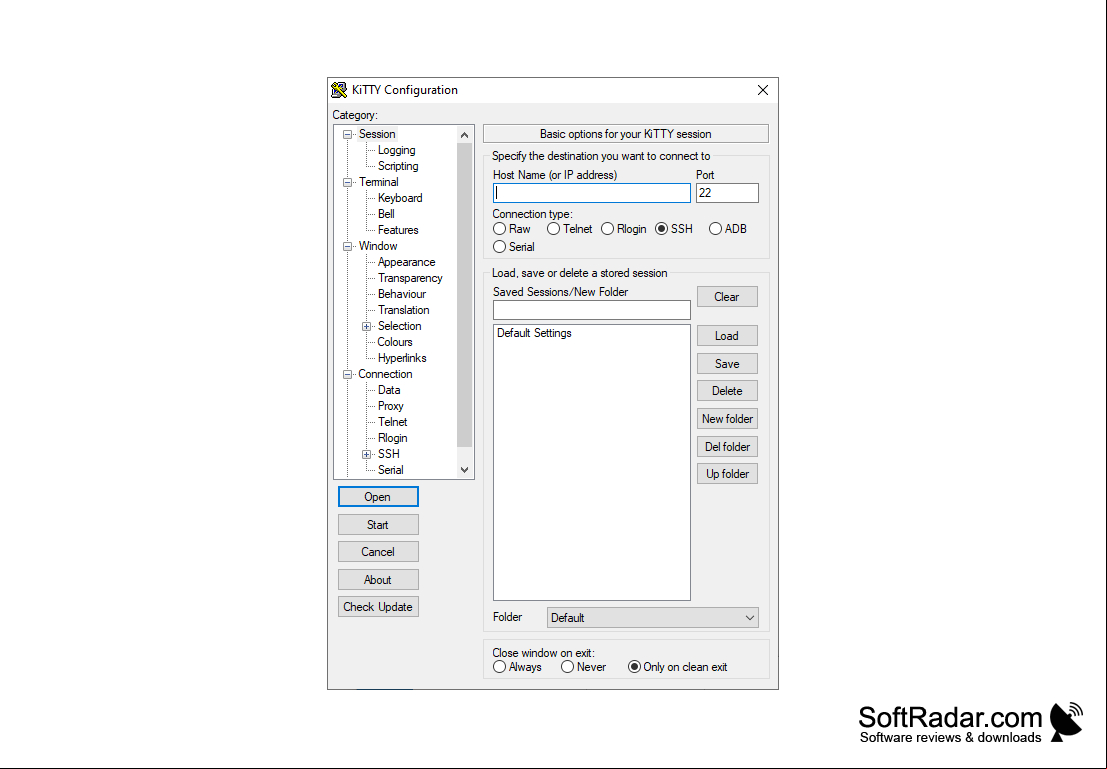Click the Saved Sessions name field
1107x769 pixels.
592,310
